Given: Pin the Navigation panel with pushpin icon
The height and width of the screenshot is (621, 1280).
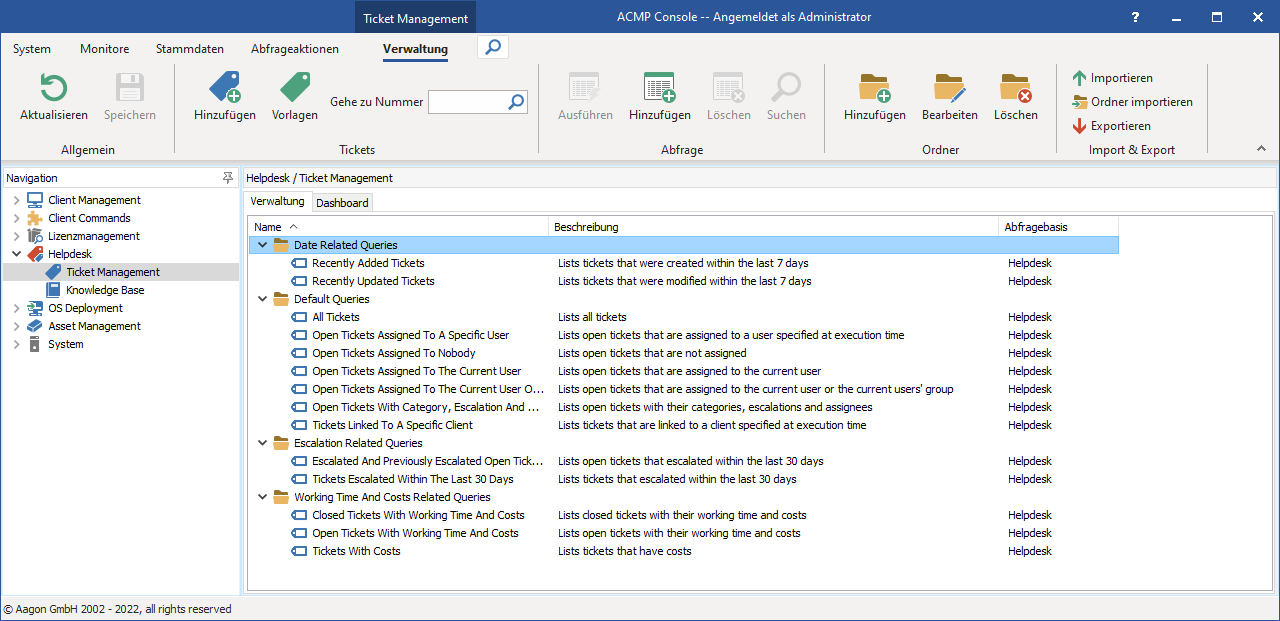Looking at the screenshot, I should coord(228,178).
